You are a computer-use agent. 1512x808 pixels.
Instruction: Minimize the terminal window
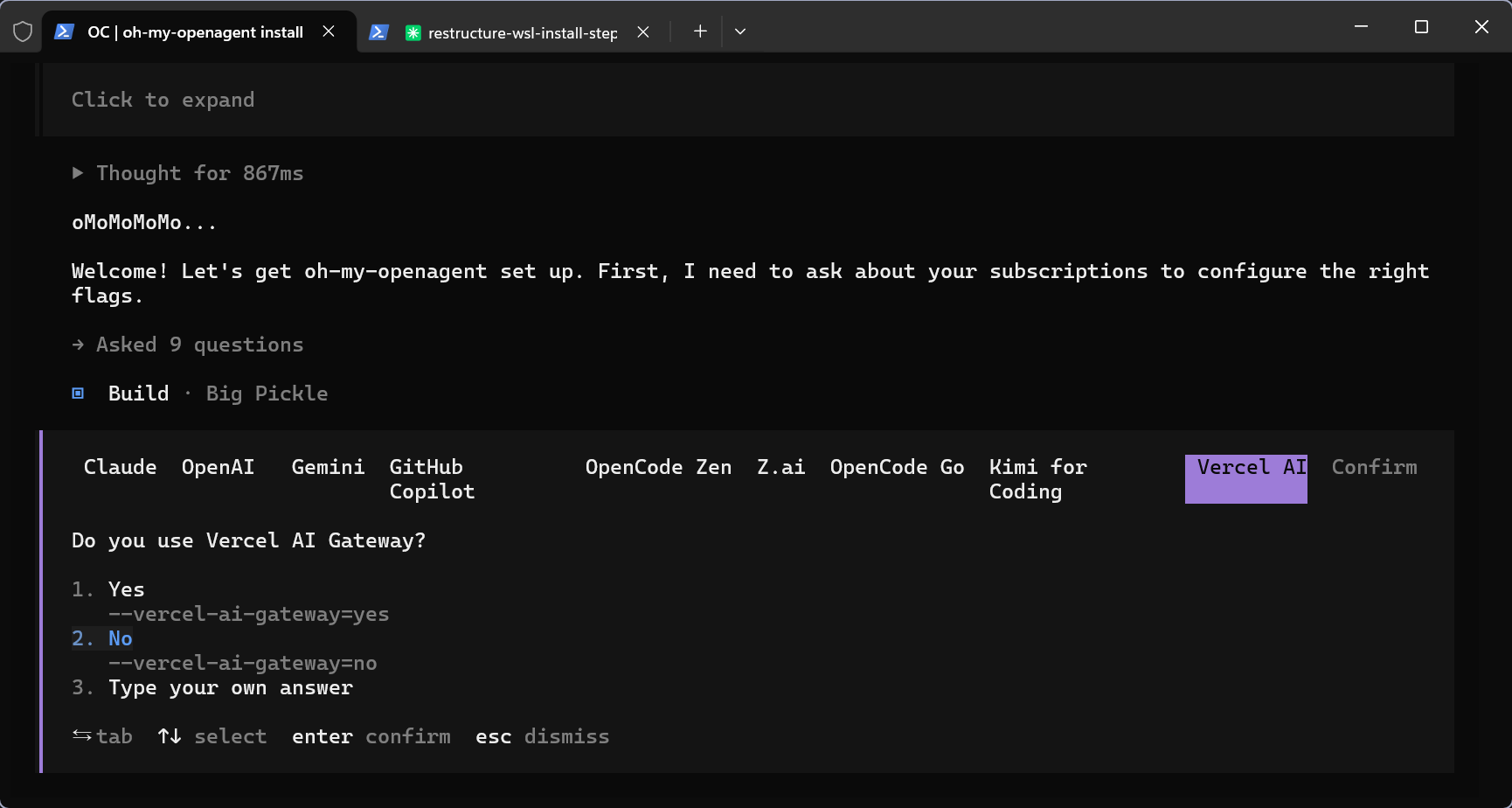(x=1361, y=27)
